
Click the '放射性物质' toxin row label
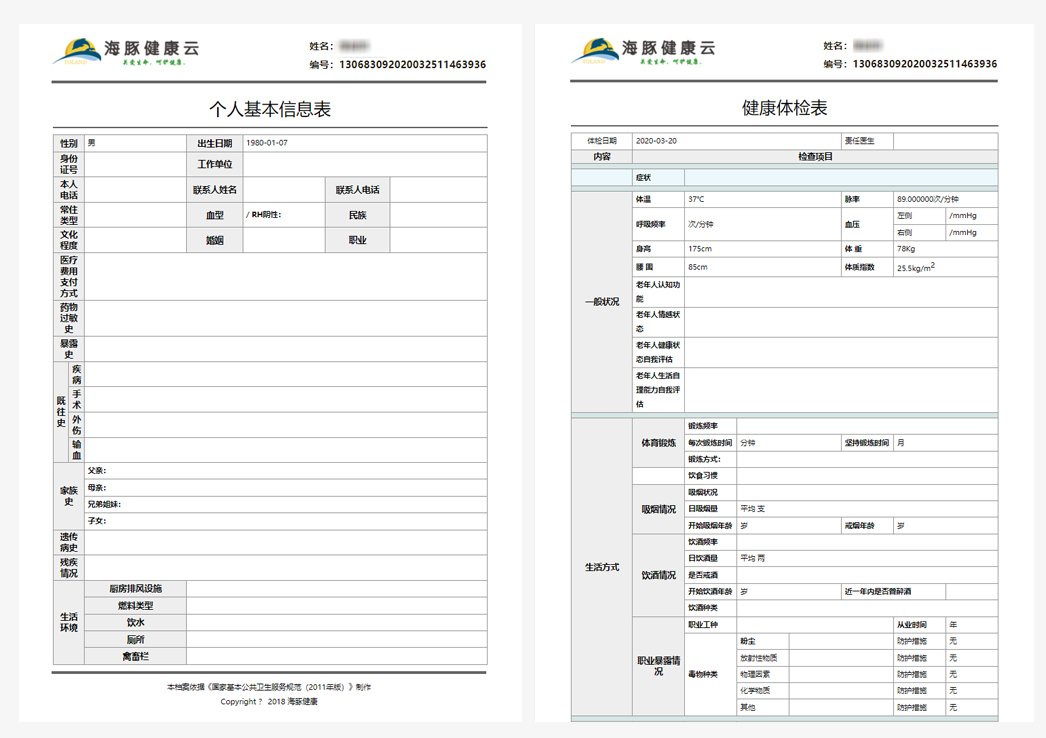click(763, 658)
